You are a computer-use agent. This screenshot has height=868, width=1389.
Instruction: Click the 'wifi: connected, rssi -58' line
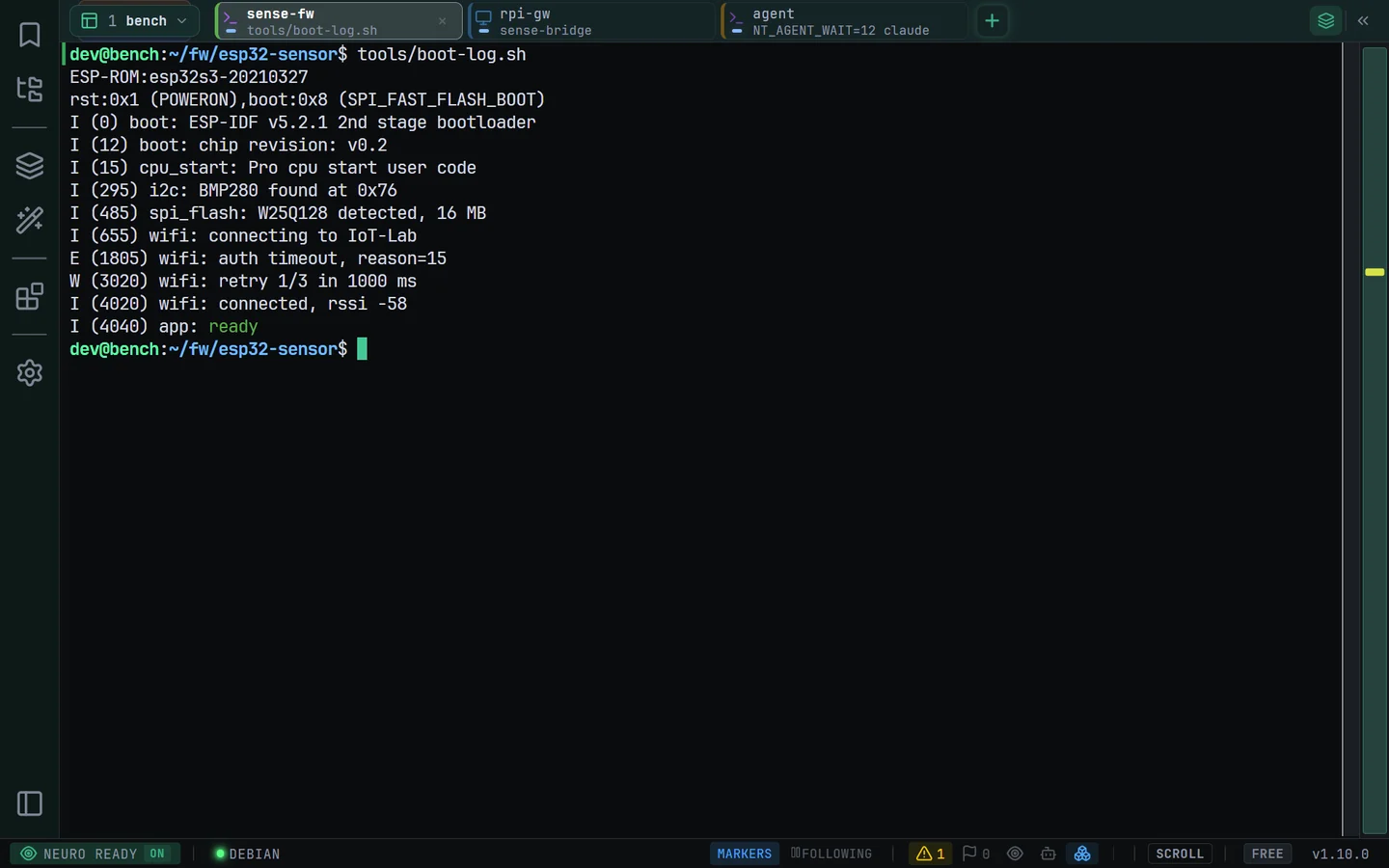click(238, 304)
